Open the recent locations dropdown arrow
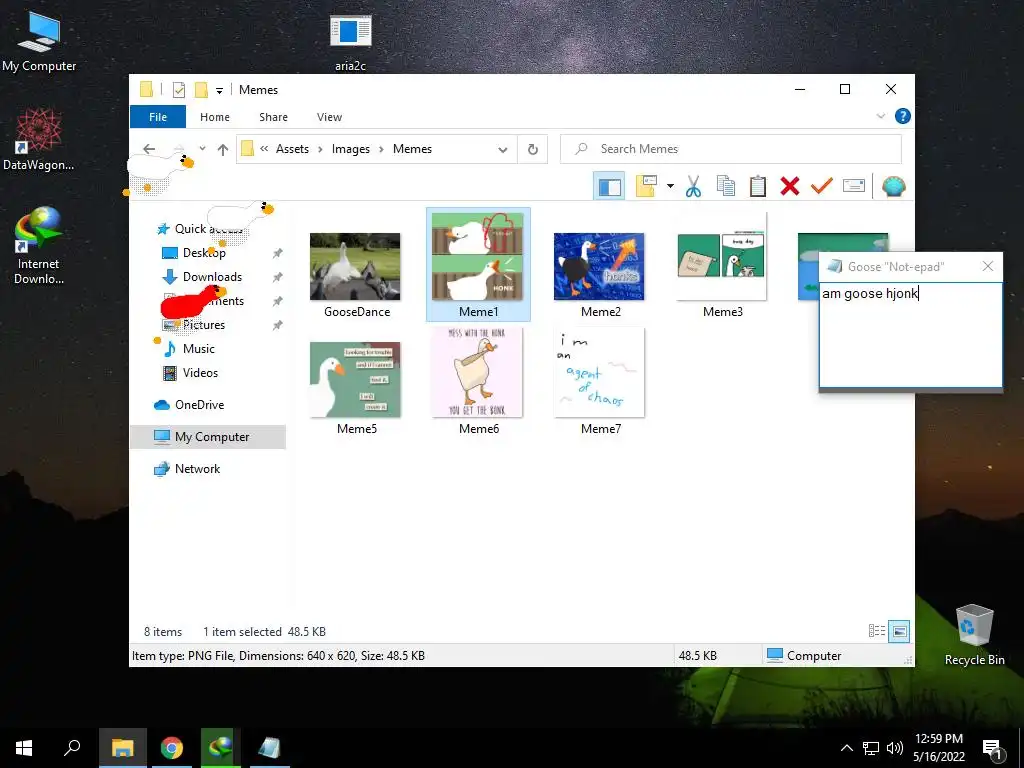 click(202, 149)
